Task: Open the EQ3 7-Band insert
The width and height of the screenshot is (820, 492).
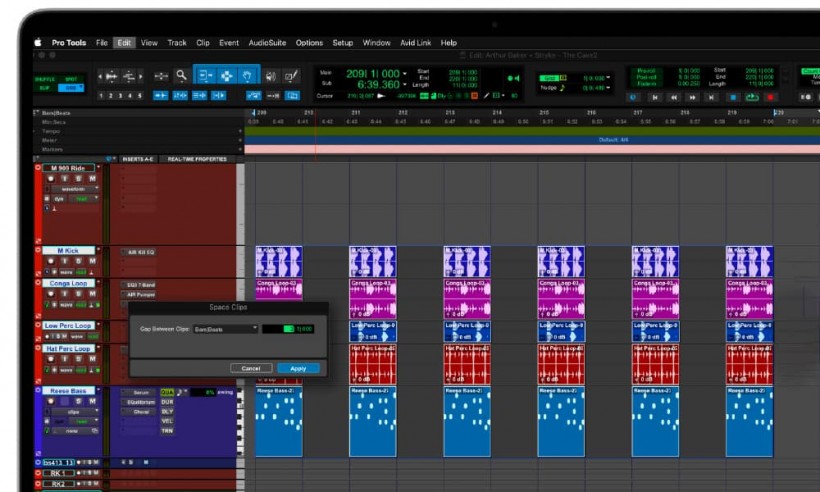Action: pyautogui.click(x=139, y=285)
